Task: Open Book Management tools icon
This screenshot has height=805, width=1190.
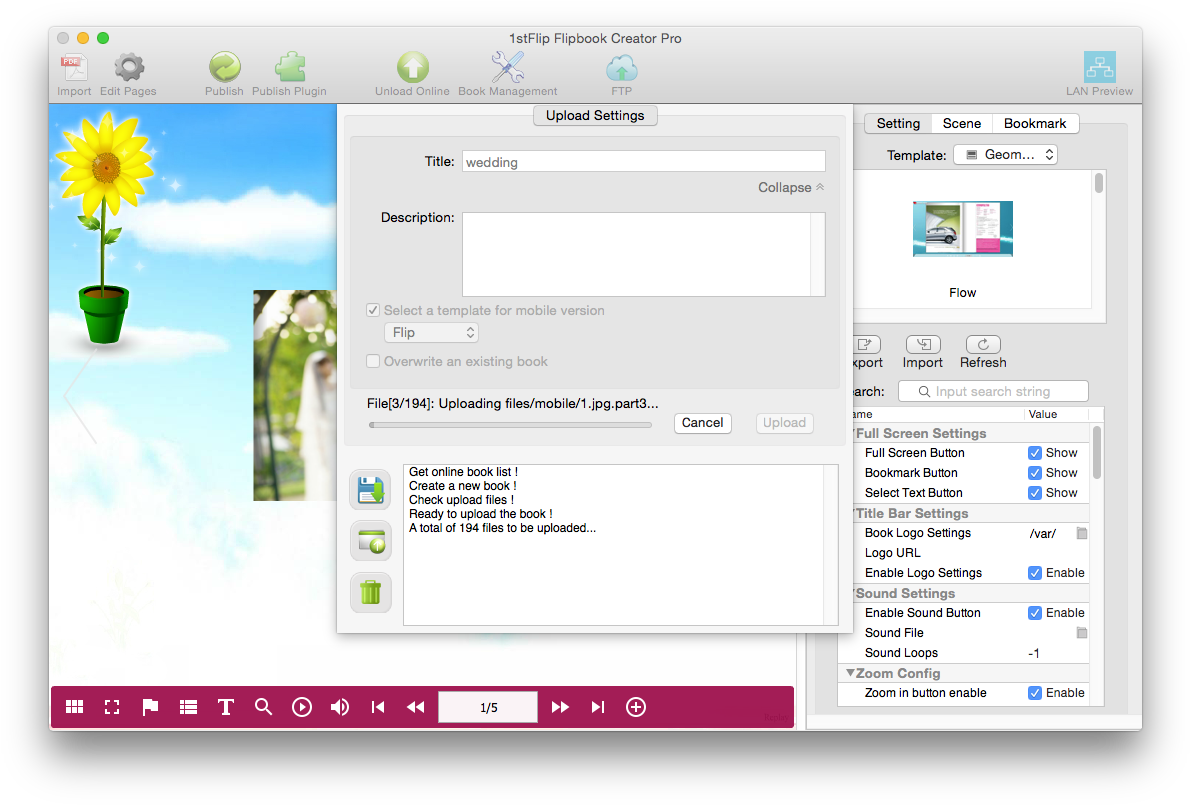Action: click(507, 67)
